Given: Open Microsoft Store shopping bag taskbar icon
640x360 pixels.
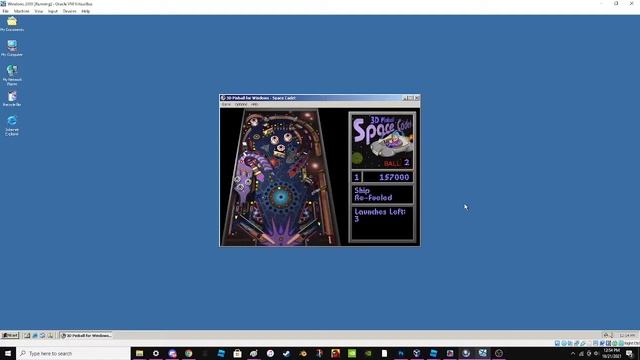Looking at the screenshot, I should click(x=238, y=353).
